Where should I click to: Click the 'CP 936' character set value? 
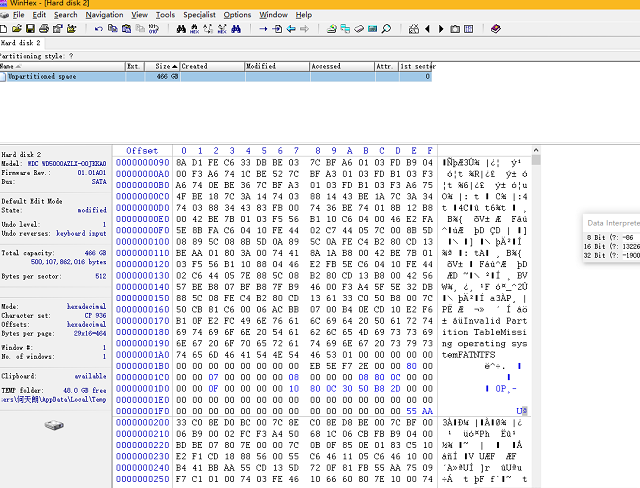tap(95, 315)
